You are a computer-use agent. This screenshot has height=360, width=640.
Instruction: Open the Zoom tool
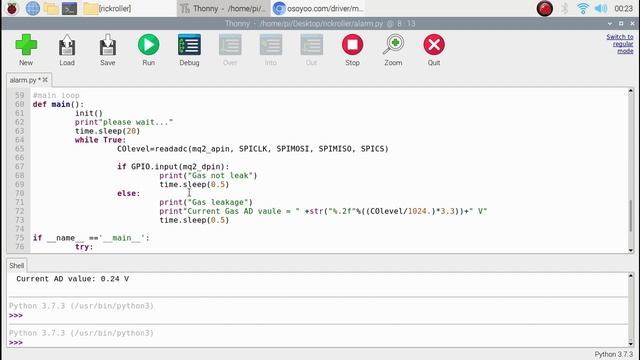[x=393, y=50]
